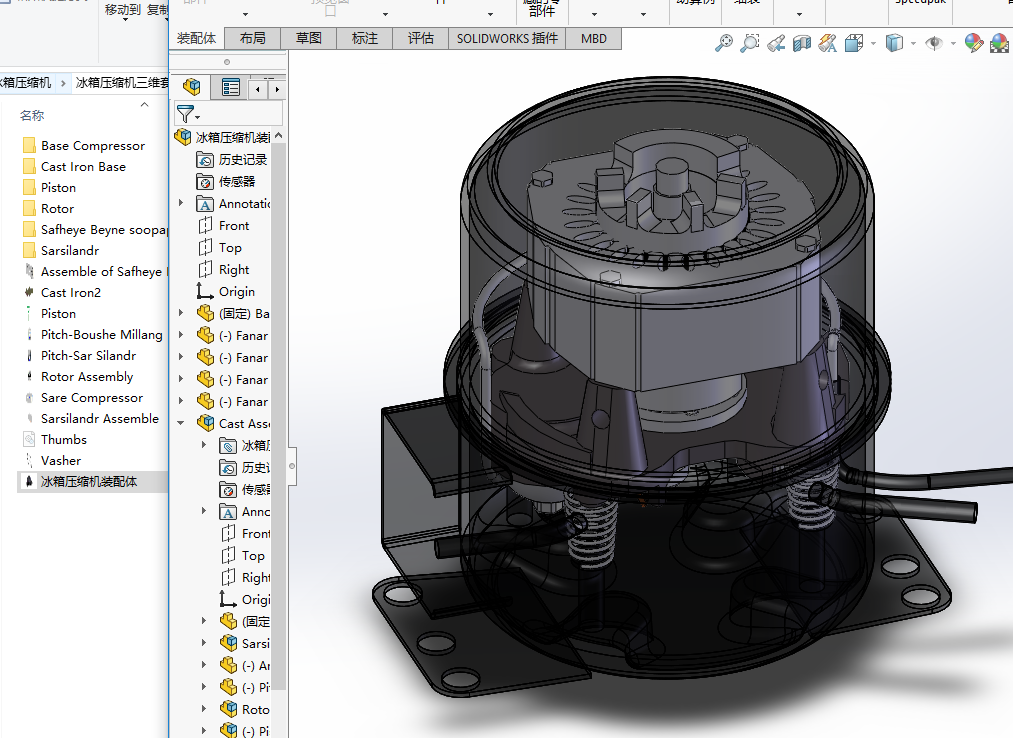The image size is (1013, 738).
Task: Open the SOLIDWORKS 插件 tab
Action: (x=507, y=38)
